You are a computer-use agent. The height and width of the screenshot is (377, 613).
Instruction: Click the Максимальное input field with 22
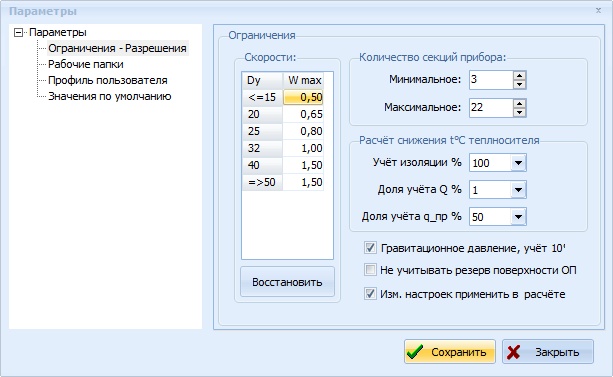coord(491,108)
